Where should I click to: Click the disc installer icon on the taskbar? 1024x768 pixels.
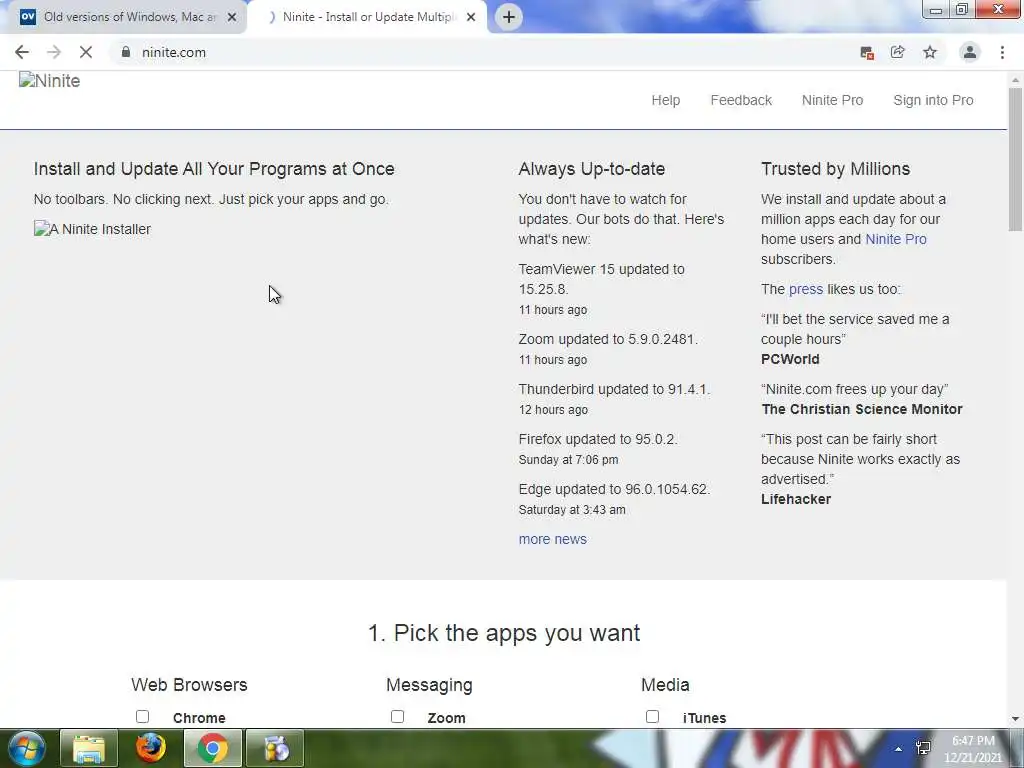(x=276, y=748)
